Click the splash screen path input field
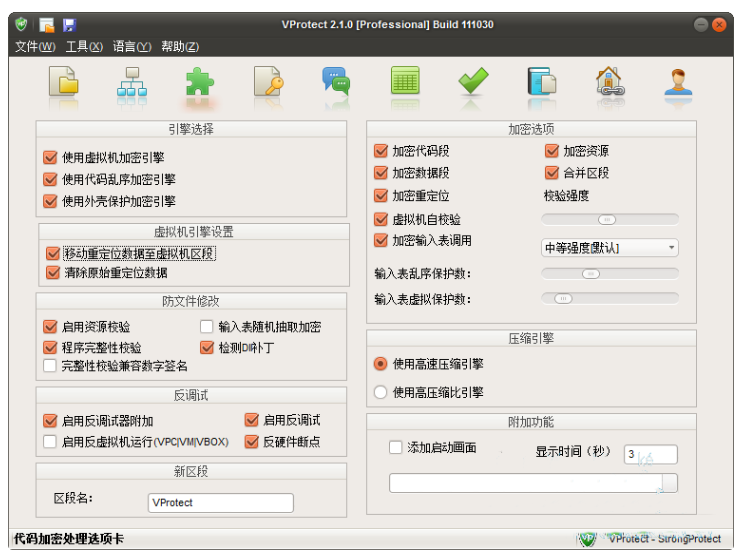This screenshot has width=738, height=552. click(526, 483)
